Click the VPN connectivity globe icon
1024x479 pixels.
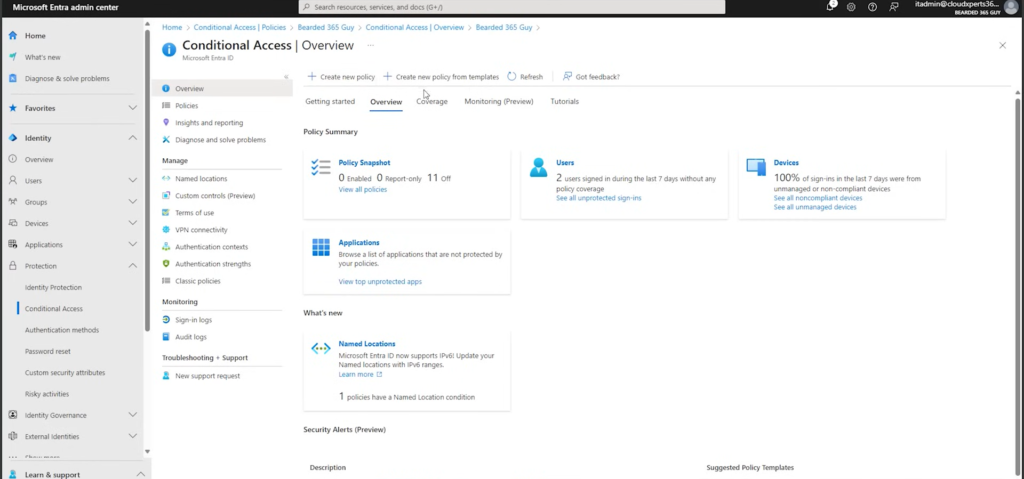tap(166, 229)
